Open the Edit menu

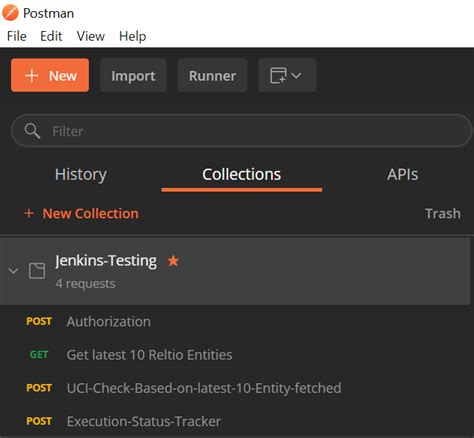click(x=51, y=36)
